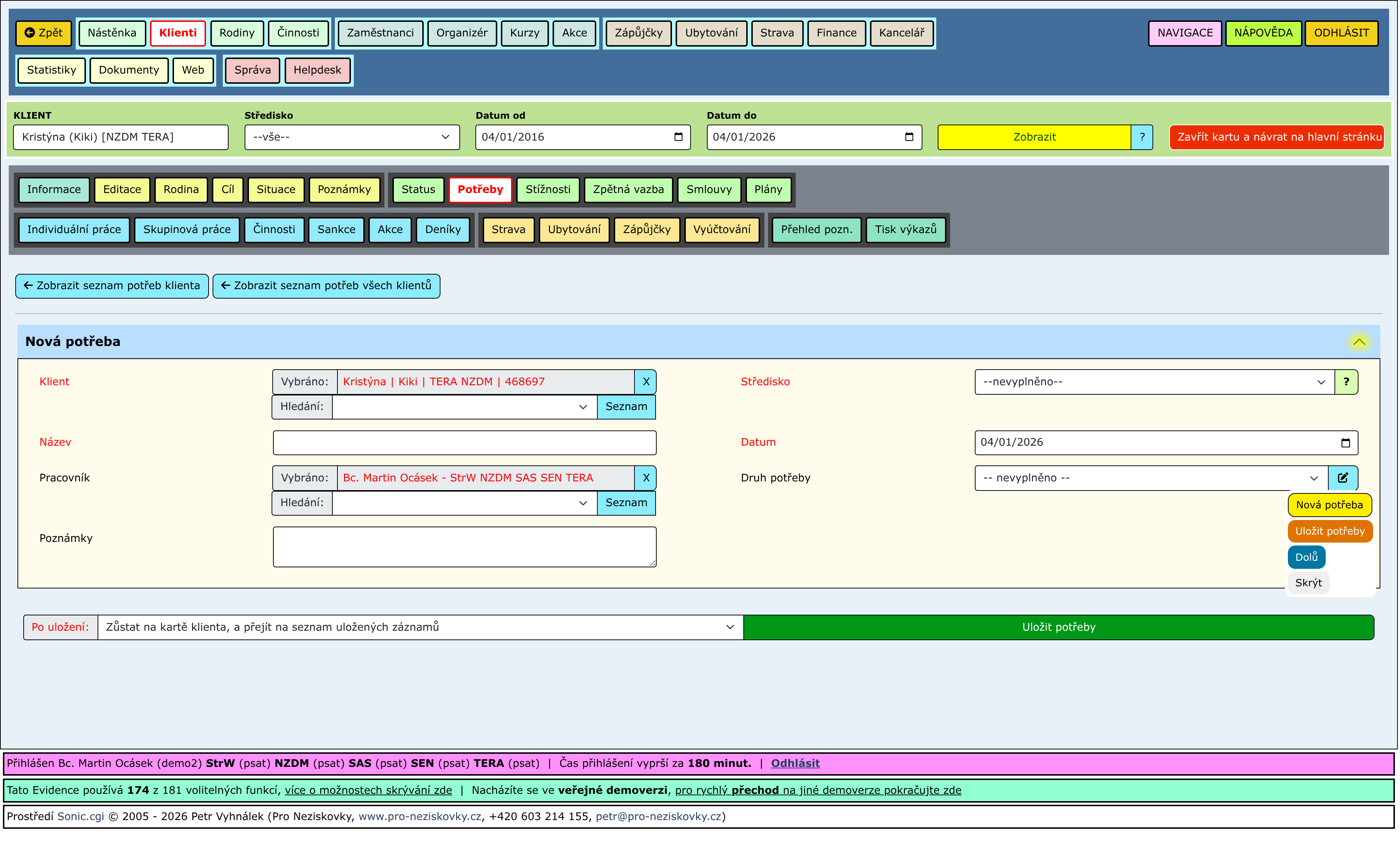Image resolution: width=1400 pixels, height=847 pixels.
Task: Click the edit icon beside Druh potřeby
Action: pos(1343,478)
